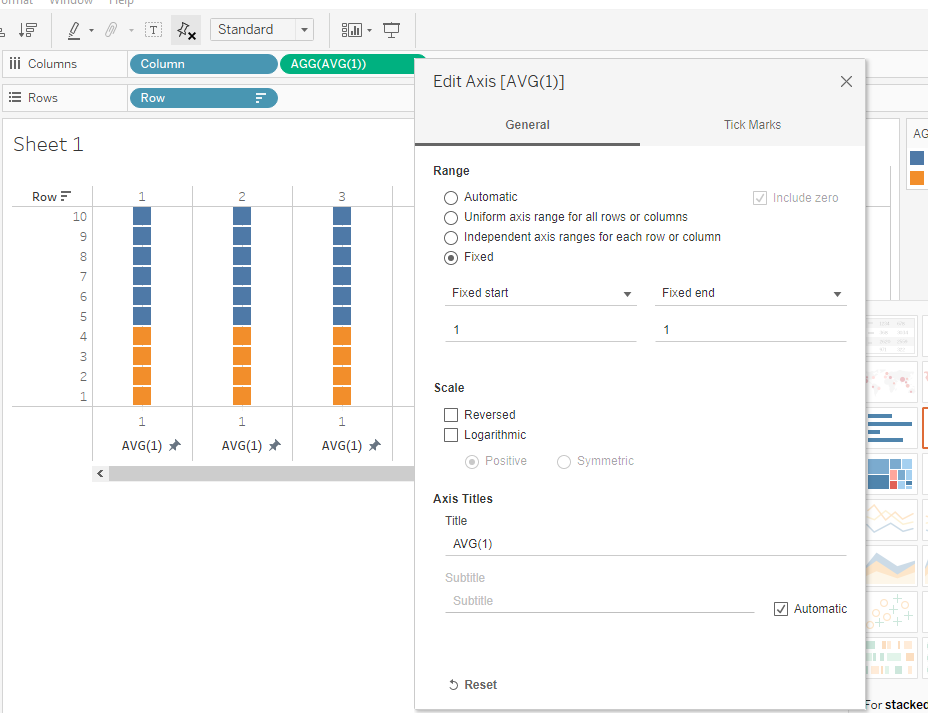The width and height of the screenshot is (928, 713).
Task: Toggle the Include zero checkbox
Action: [760, 198]
